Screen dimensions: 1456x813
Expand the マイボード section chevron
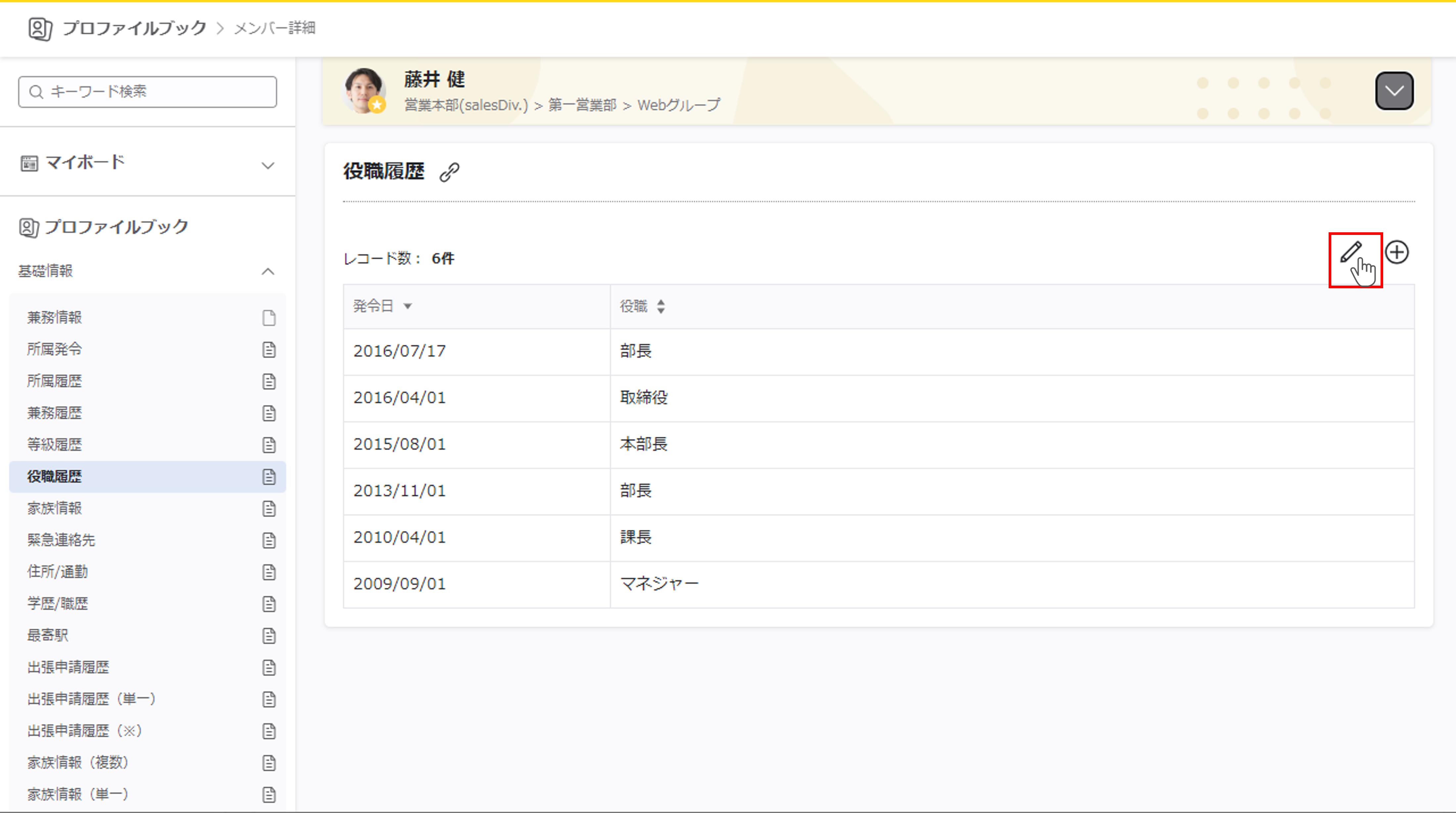[268, 165]
